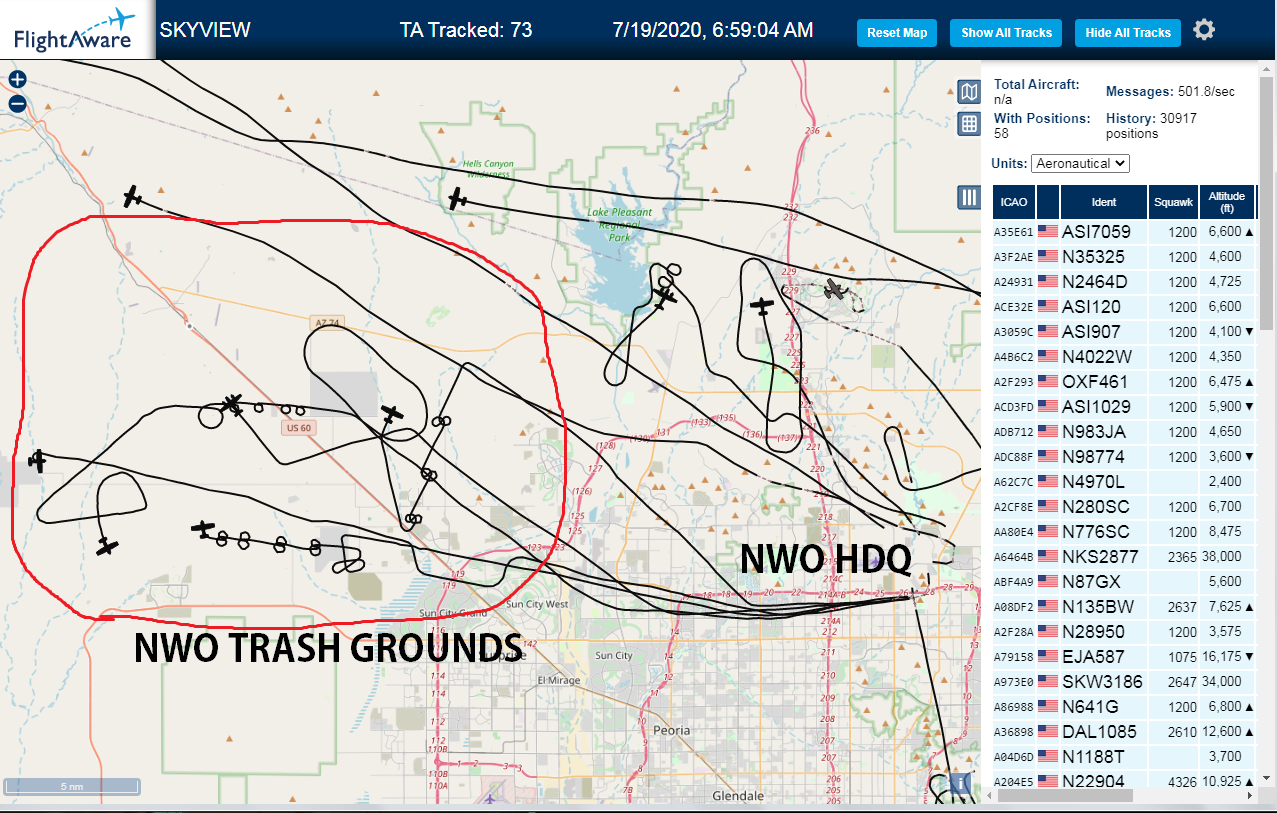Zoom out with the minus button
This screenshot has height=813, width=1277.
pos(17,103)
